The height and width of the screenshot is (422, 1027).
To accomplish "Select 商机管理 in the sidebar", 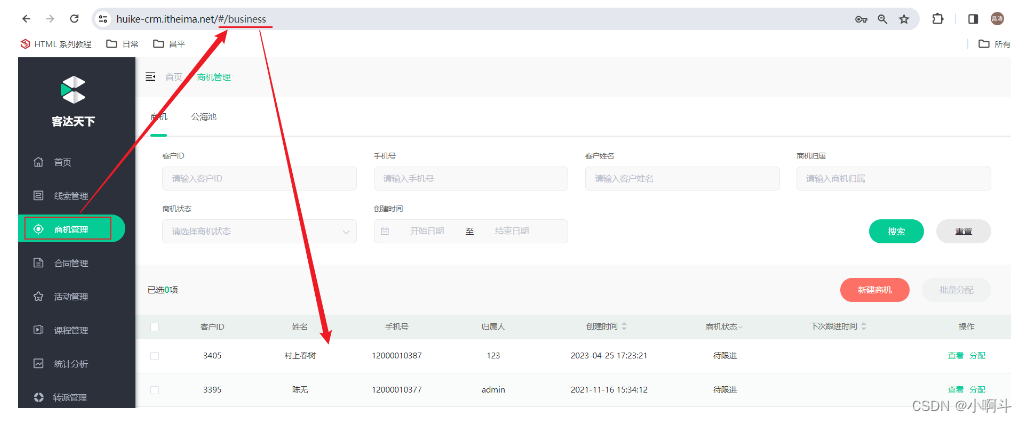I will 71,229.
